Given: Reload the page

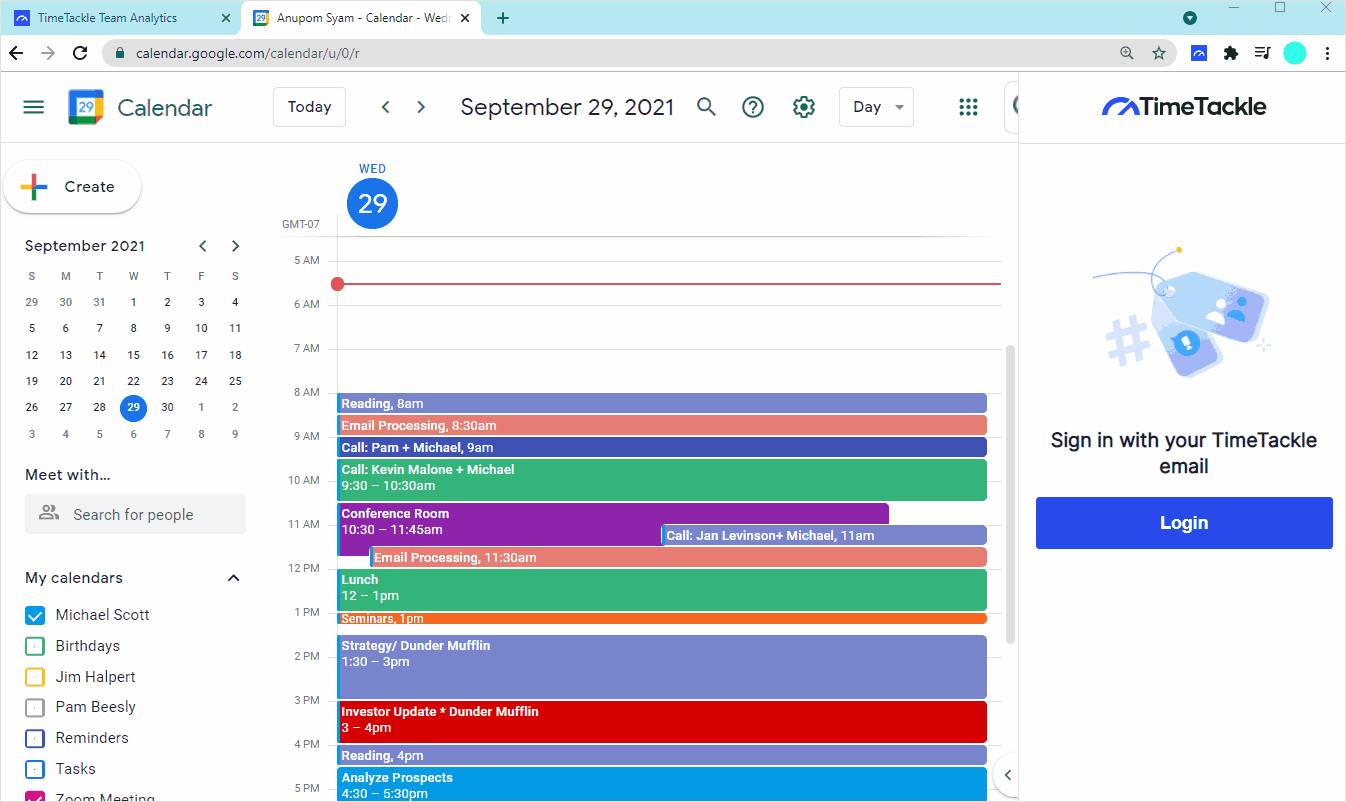Looking at the screenshot, I should click(80, 53).
